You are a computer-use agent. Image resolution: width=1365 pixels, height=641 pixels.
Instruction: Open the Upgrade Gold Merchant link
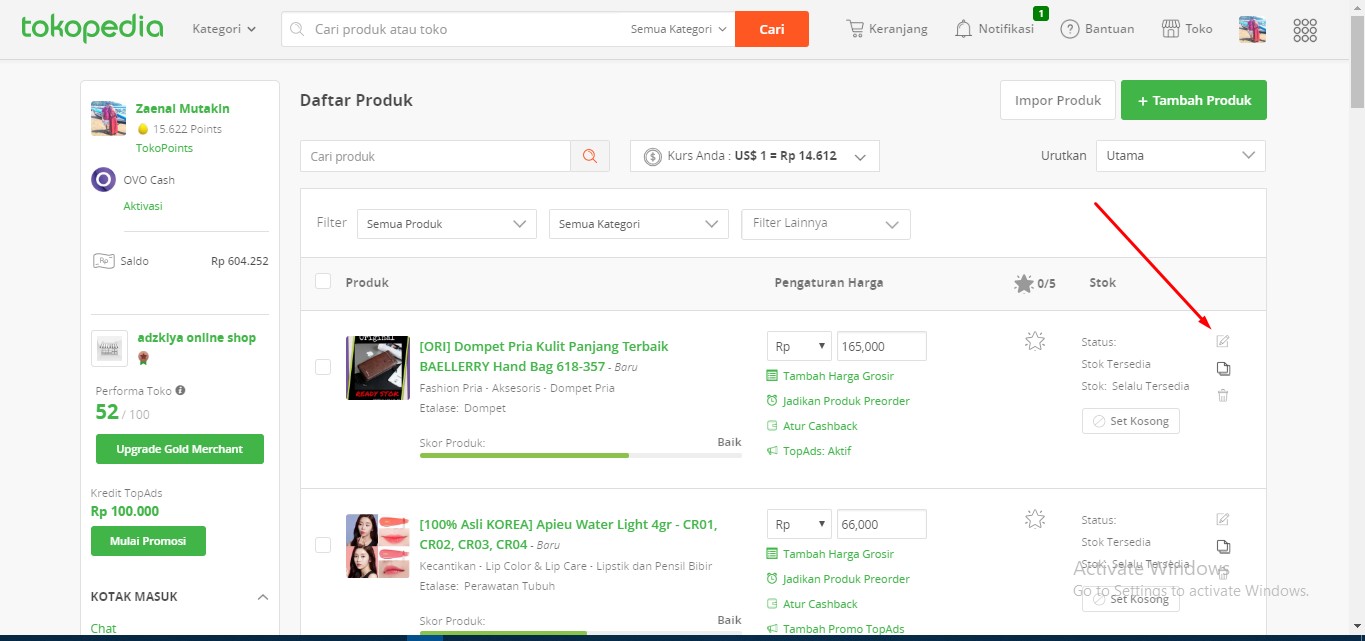tap(179, 449)
